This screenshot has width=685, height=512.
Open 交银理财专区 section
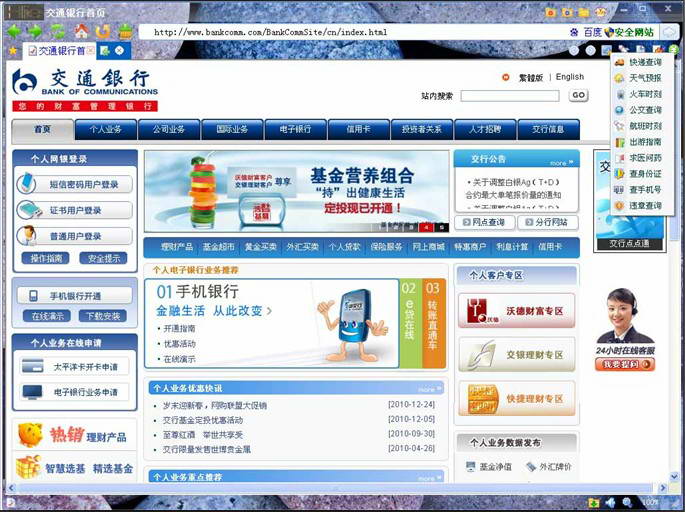[x=517, y=355]
